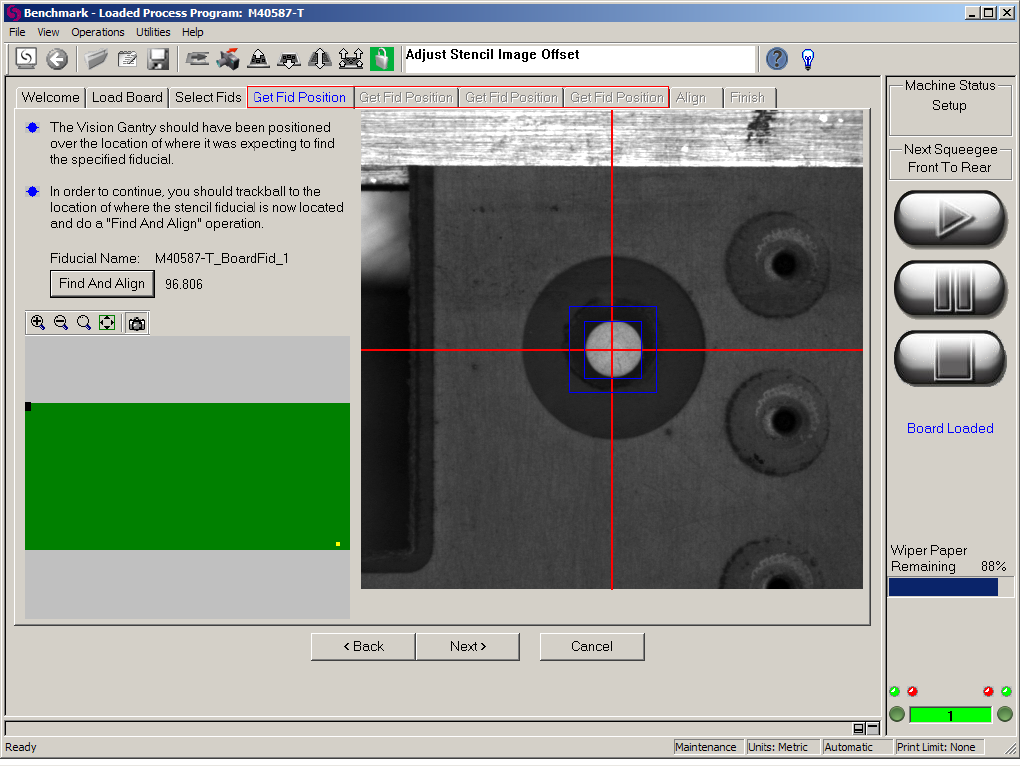The width and height of the screenshot is (1020, 766).
Task: Click the yellow fiducial marker on green board
Action: [338, 544]
